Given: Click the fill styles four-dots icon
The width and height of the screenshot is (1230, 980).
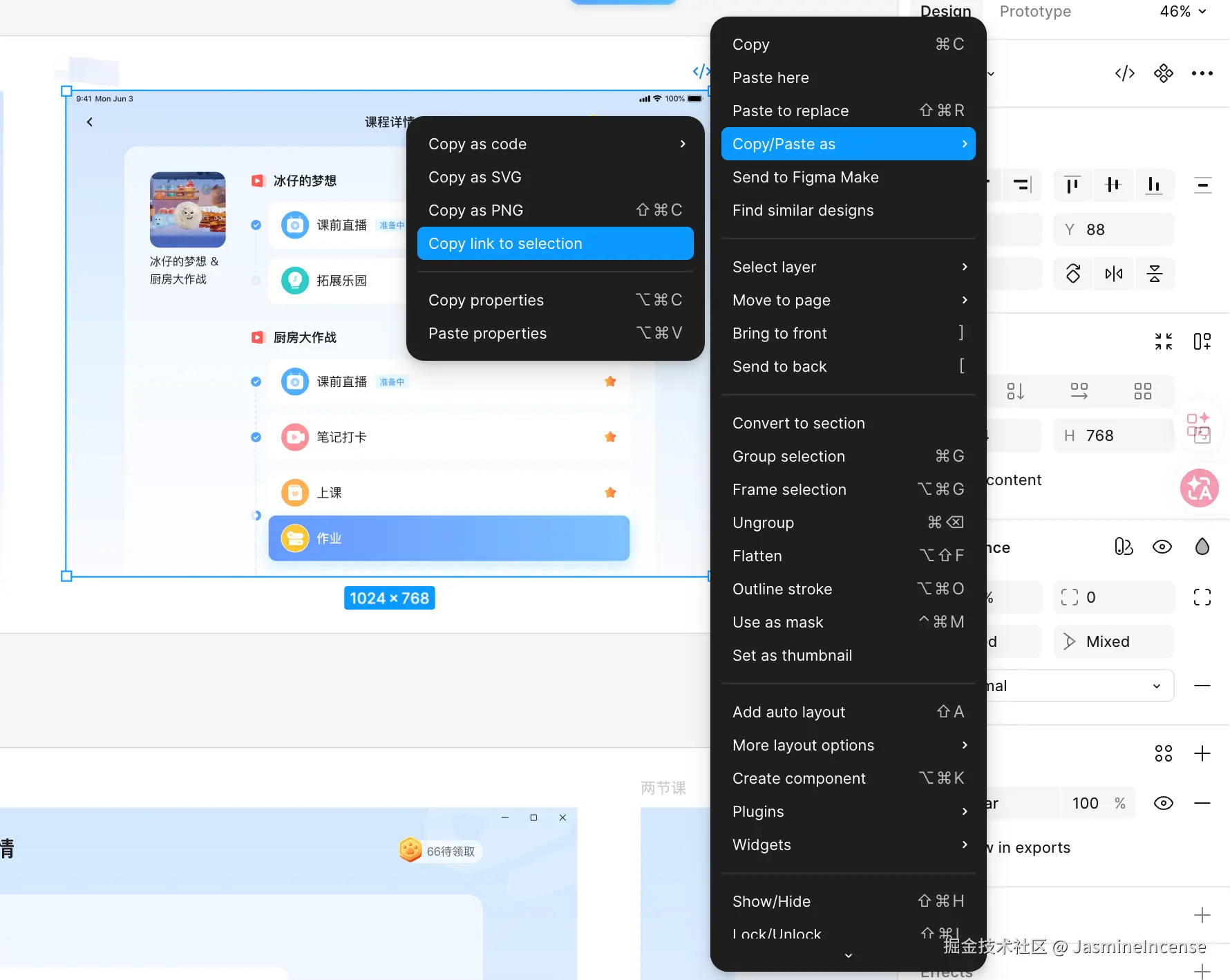Looking at the screenshot, I should point(1164,753).
